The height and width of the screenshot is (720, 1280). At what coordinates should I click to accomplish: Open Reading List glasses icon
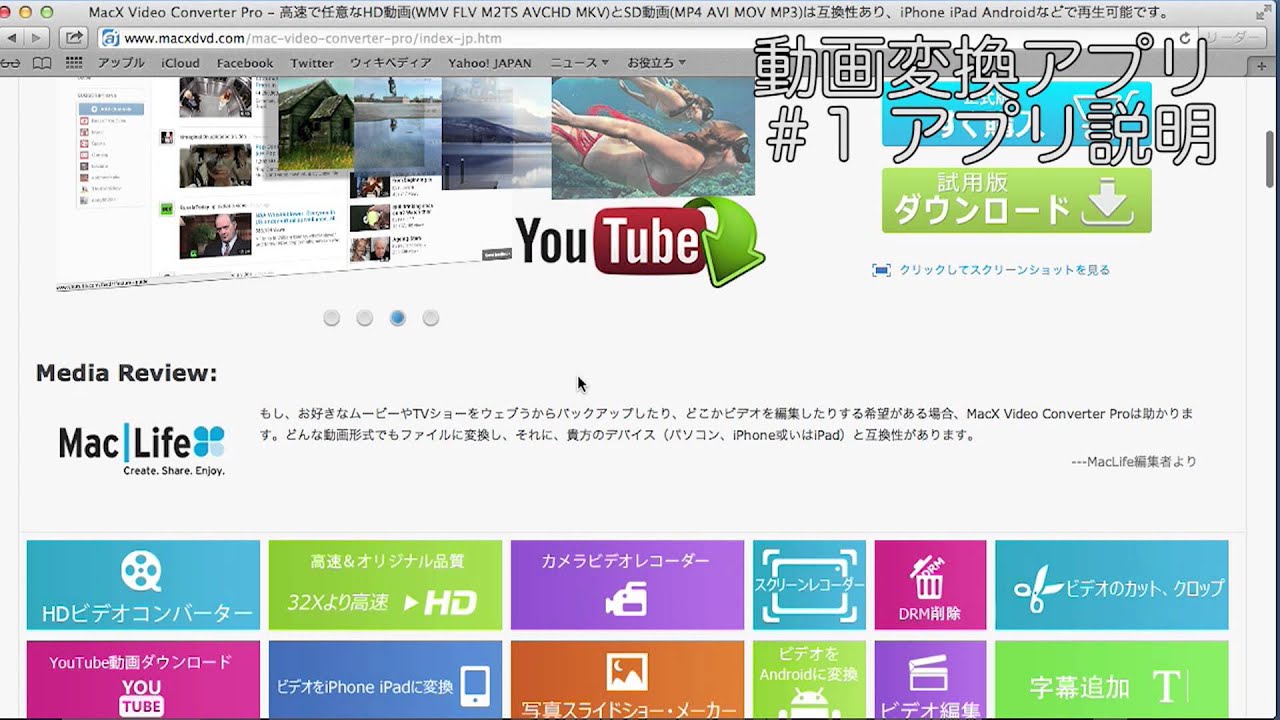pos(12,63)
